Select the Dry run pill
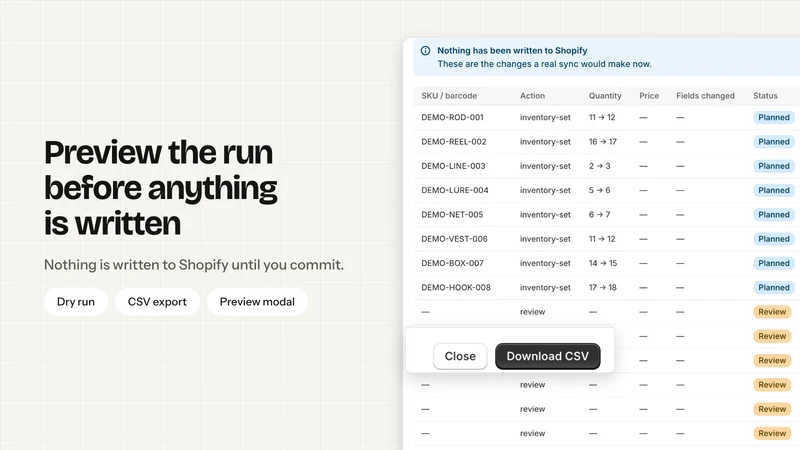The width and height of the screenshot is (800, 450). pyautogui.click(x=76, y=302)
